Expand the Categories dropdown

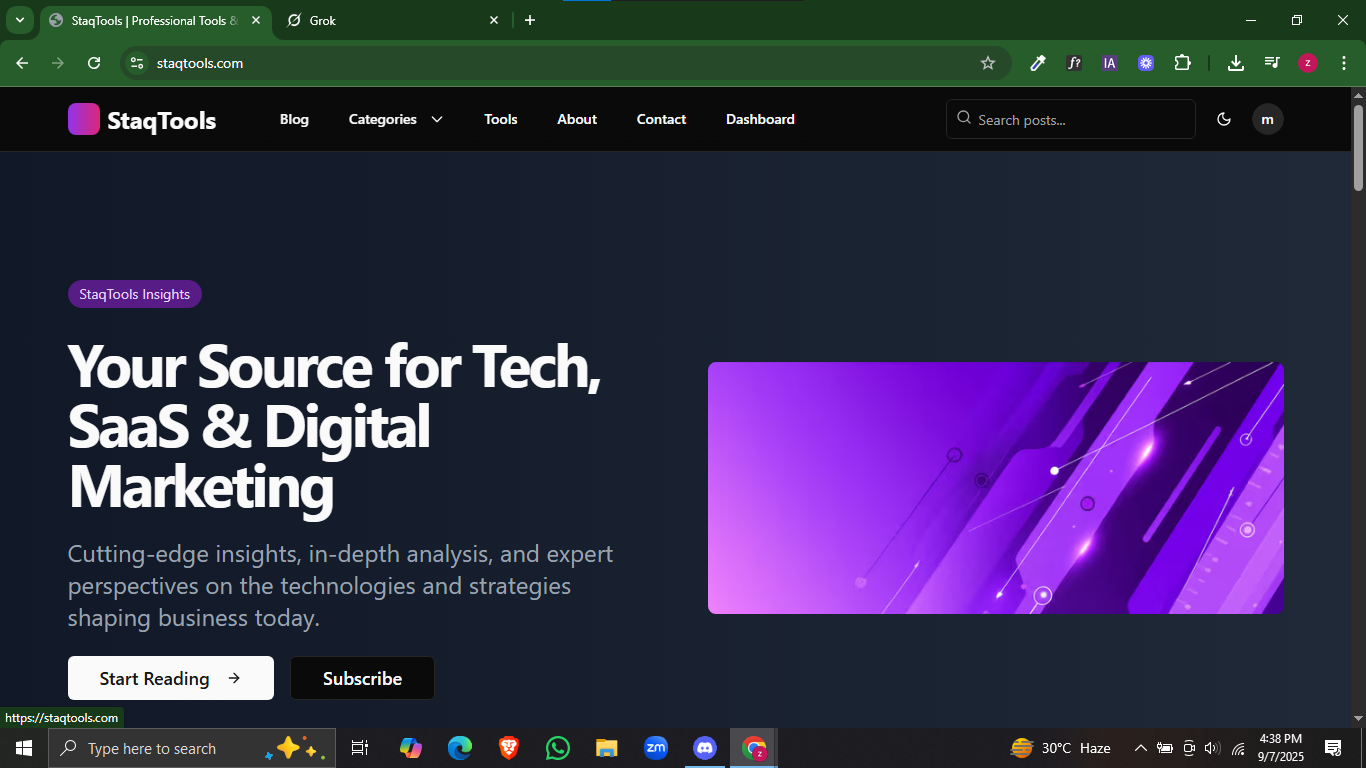coord(396,119)
